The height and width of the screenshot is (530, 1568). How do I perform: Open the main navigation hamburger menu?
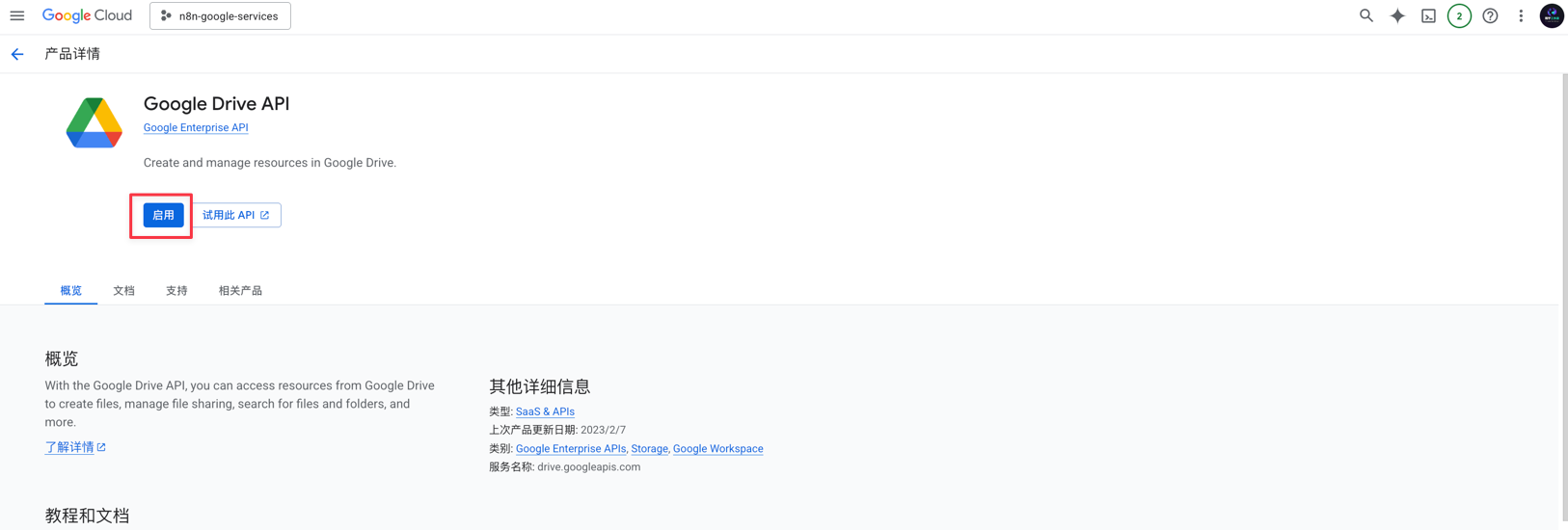click(17, 15)
